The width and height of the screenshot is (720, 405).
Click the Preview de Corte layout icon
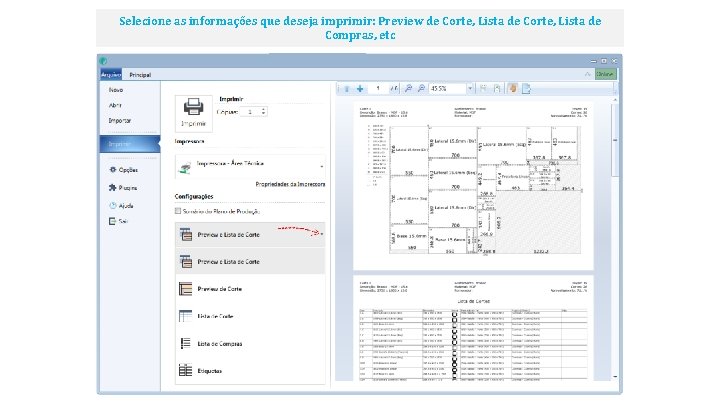(x=186, y=289)
